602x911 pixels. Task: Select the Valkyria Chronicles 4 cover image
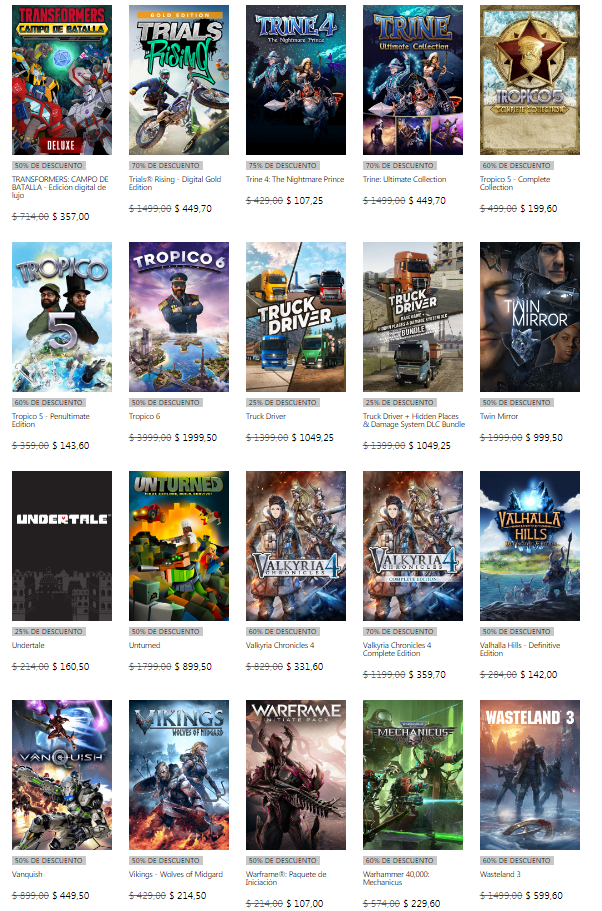coord(296,546)
